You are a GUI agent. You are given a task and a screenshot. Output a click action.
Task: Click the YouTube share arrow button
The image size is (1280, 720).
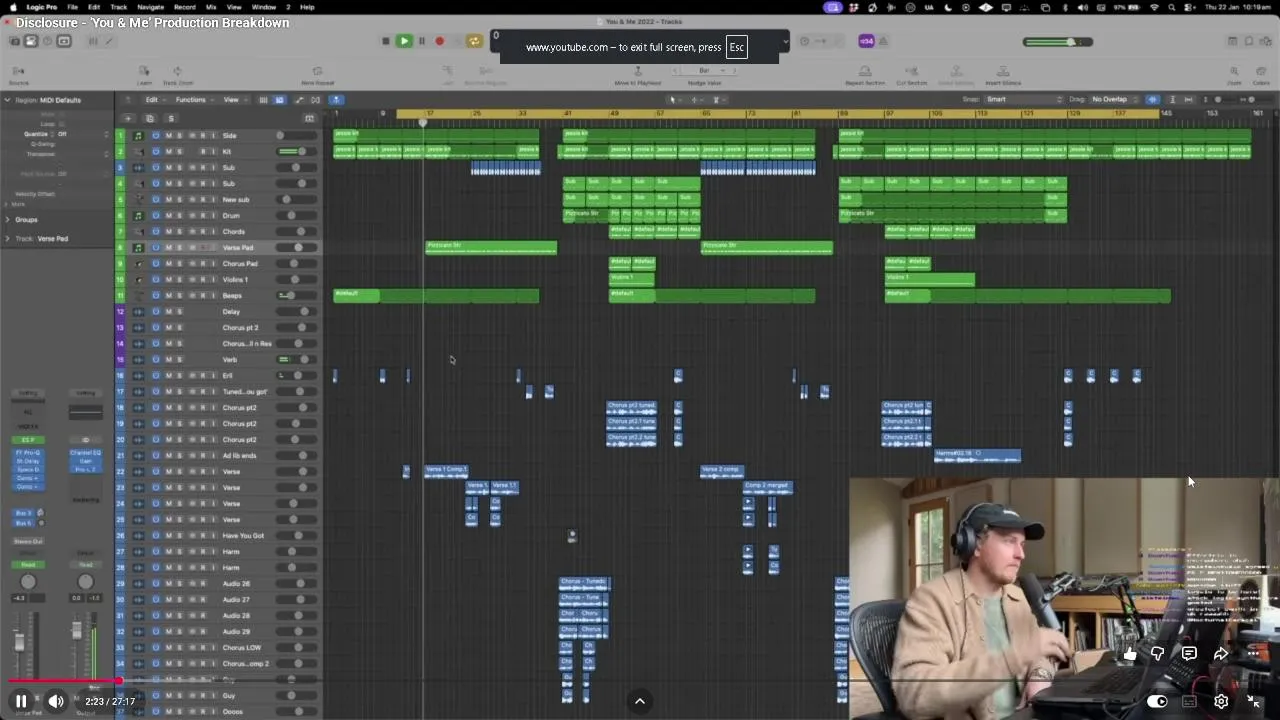click(x=1221, y=654)
